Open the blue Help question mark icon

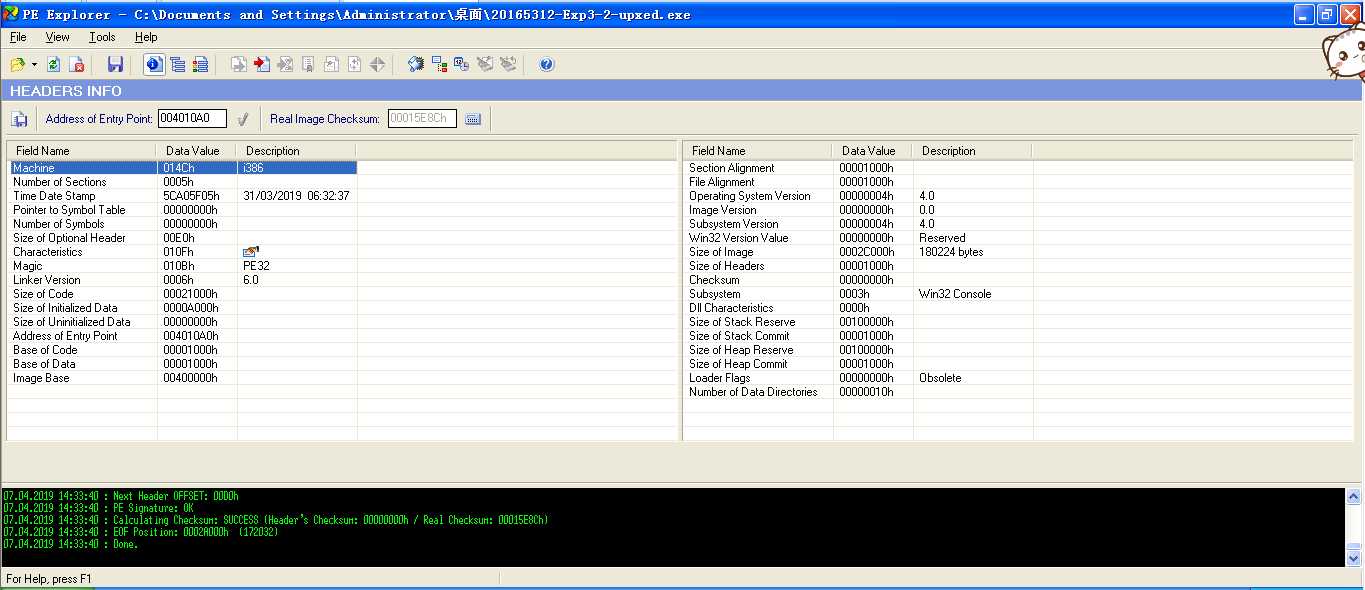pos(546,65)
